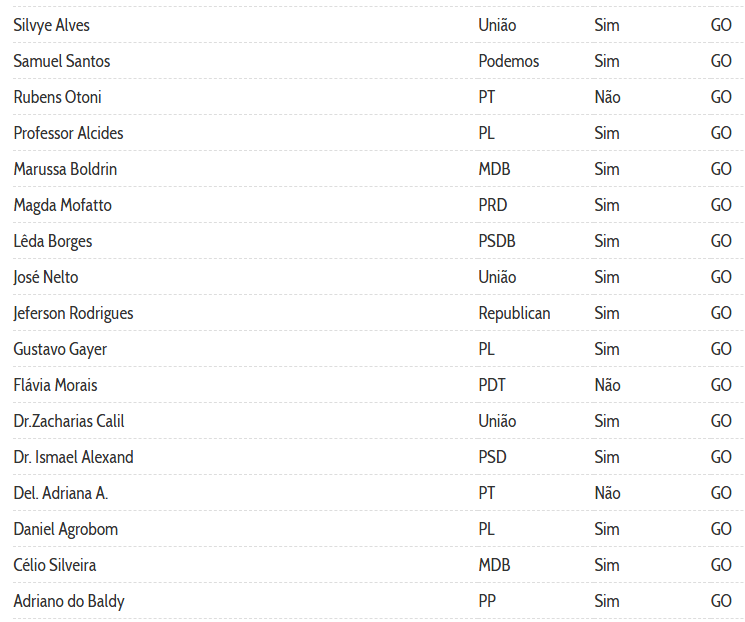Select Marussa Boldrin in the list
This screenshot has height=622, width=745.
point(65,169)
